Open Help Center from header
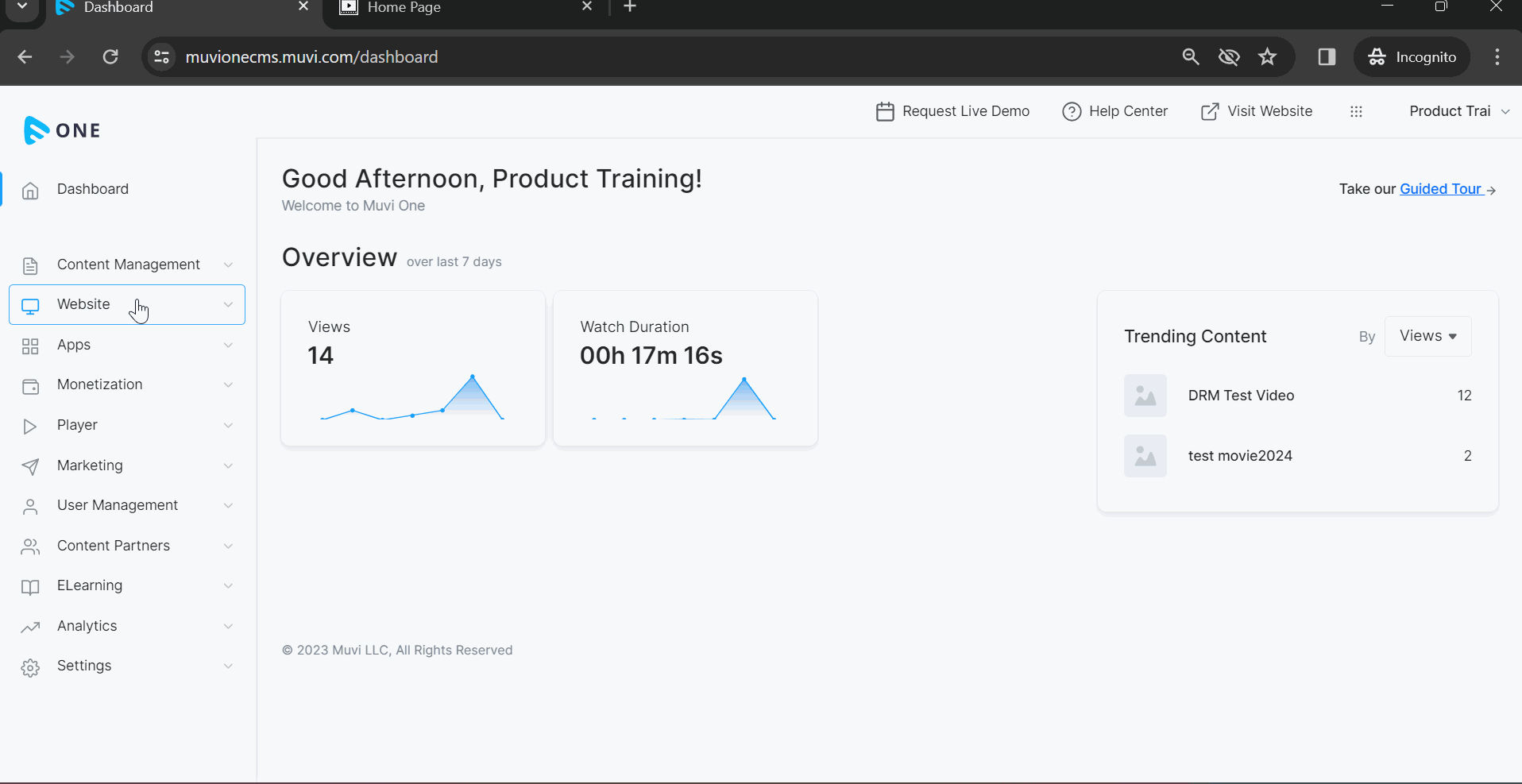 (x=1114, y=112)
